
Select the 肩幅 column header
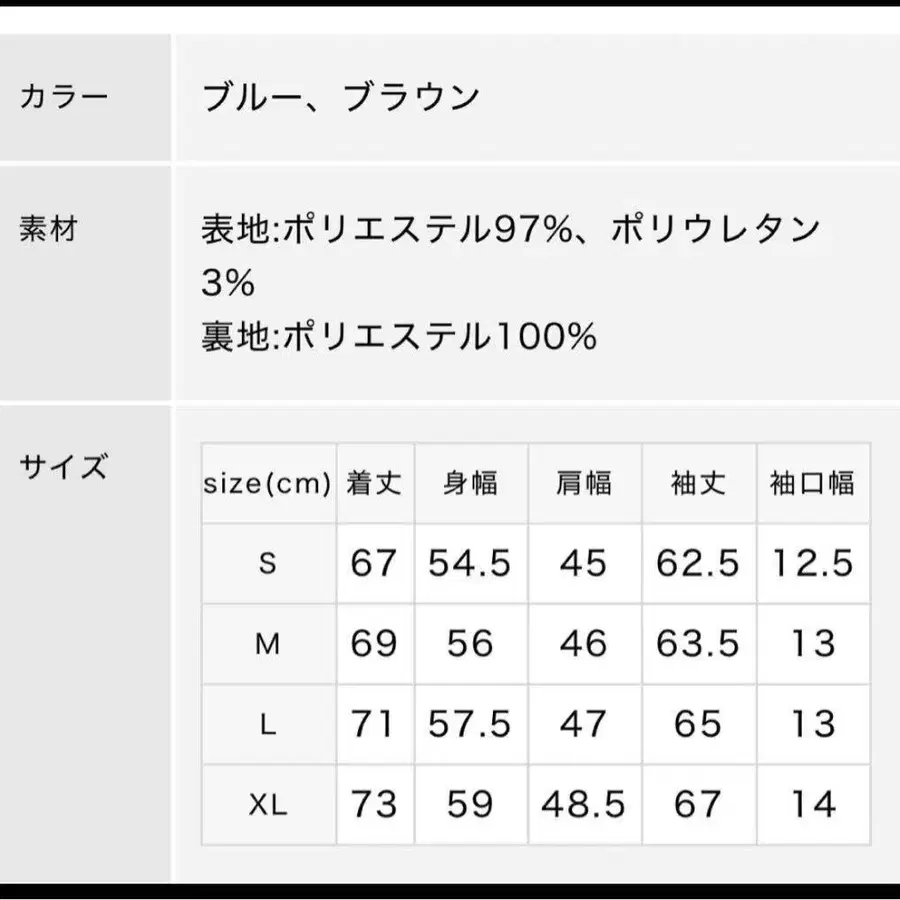pos(584,484)
